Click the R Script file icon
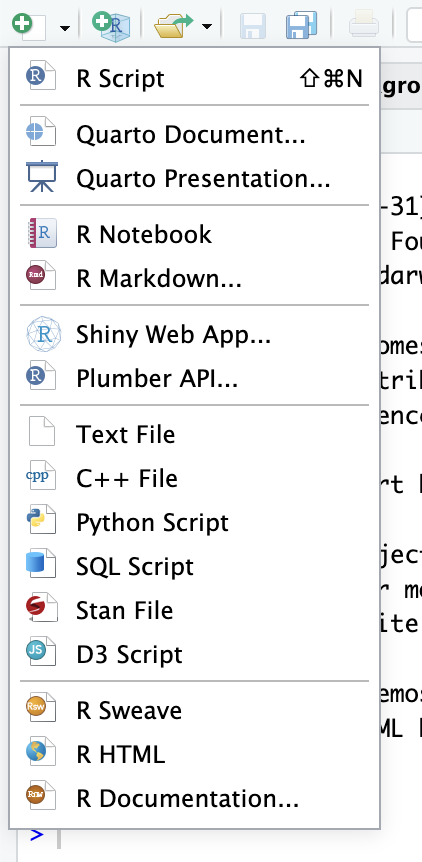The image size is (422, 862). 41,76
